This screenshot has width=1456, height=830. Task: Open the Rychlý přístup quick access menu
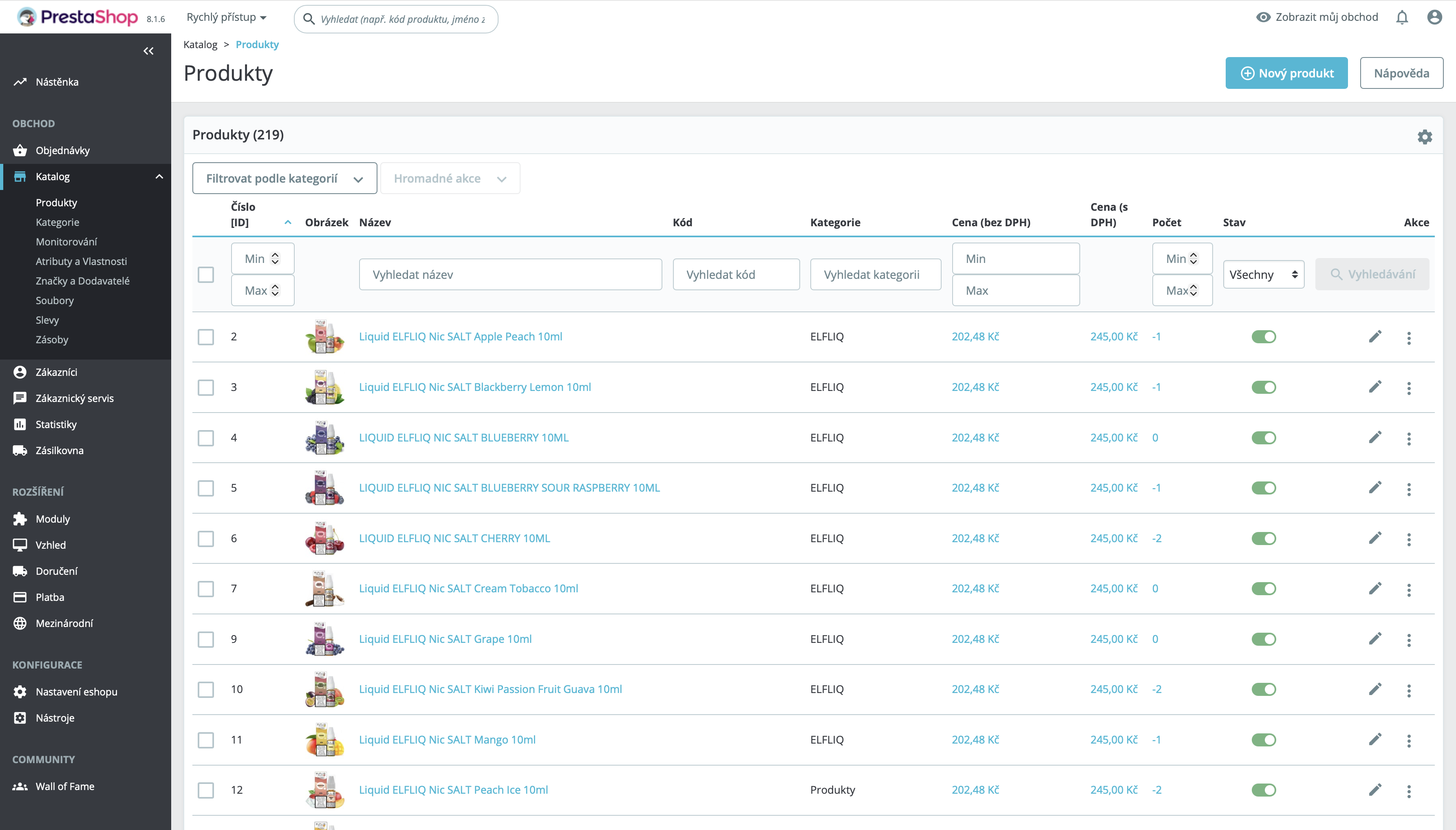pos(226,18)
